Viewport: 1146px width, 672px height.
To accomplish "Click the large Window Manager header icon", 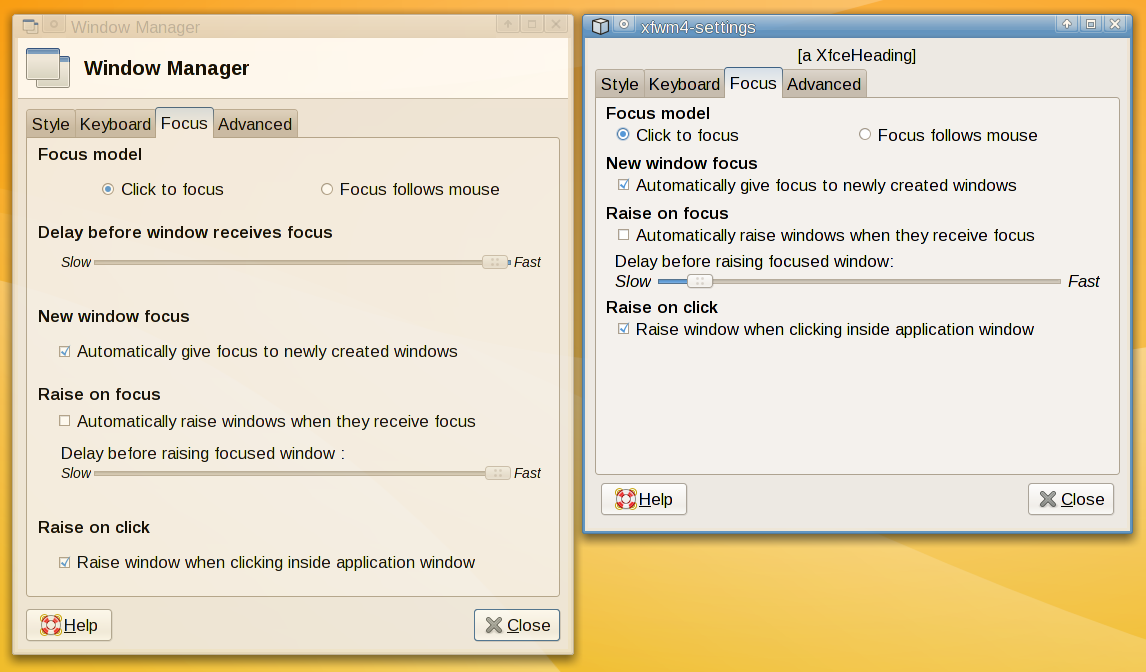I will (47, 68).
